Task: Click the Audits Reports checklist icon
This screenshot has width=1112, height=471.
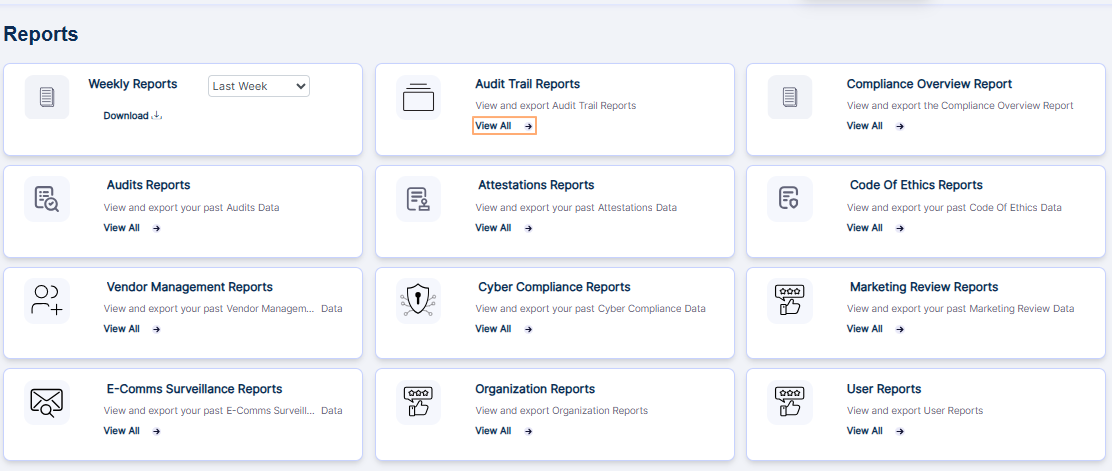Action: point(47,199)
